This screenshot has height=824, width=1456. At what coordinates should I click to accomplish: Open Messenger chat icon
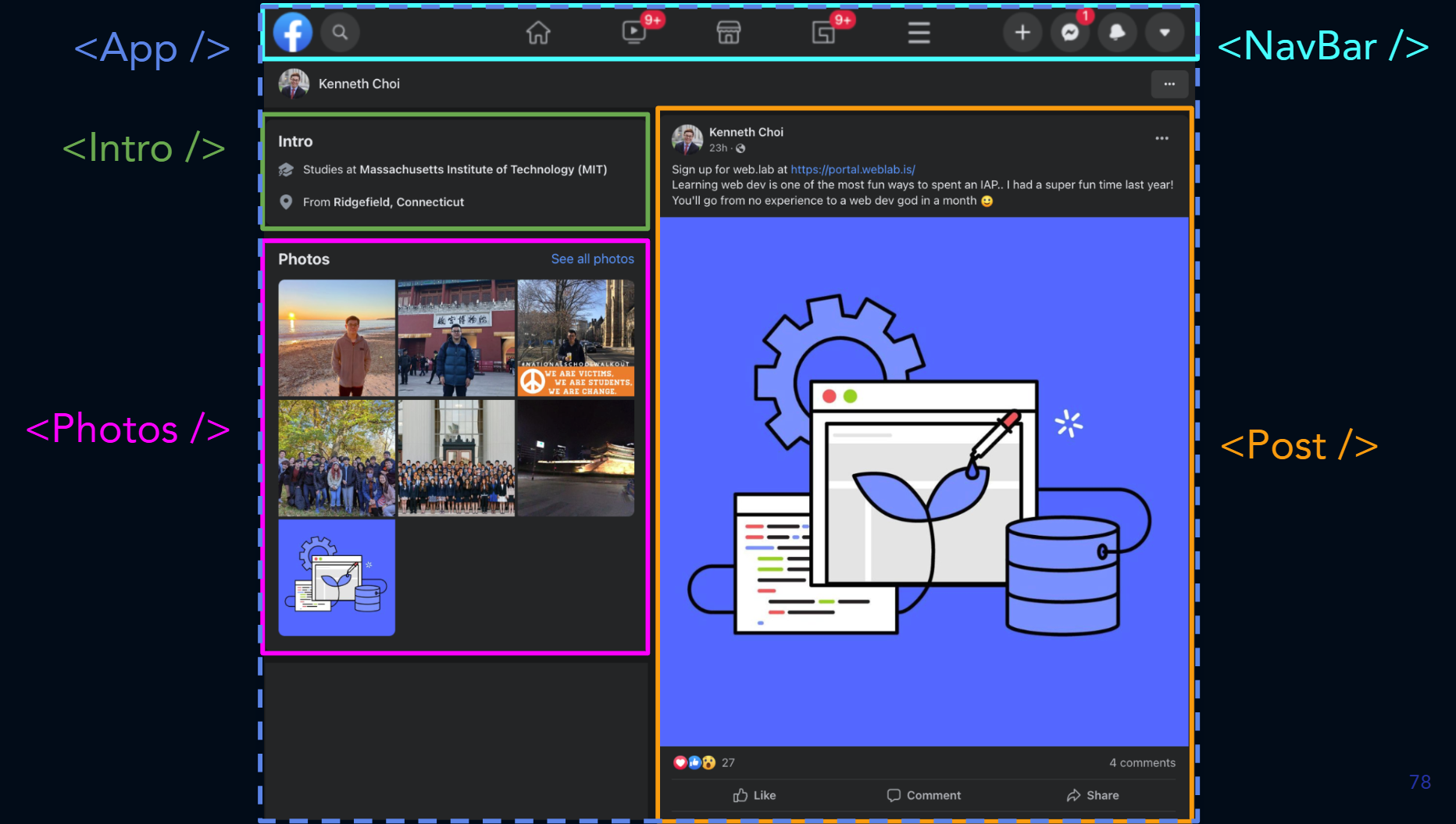point(1069,33)
